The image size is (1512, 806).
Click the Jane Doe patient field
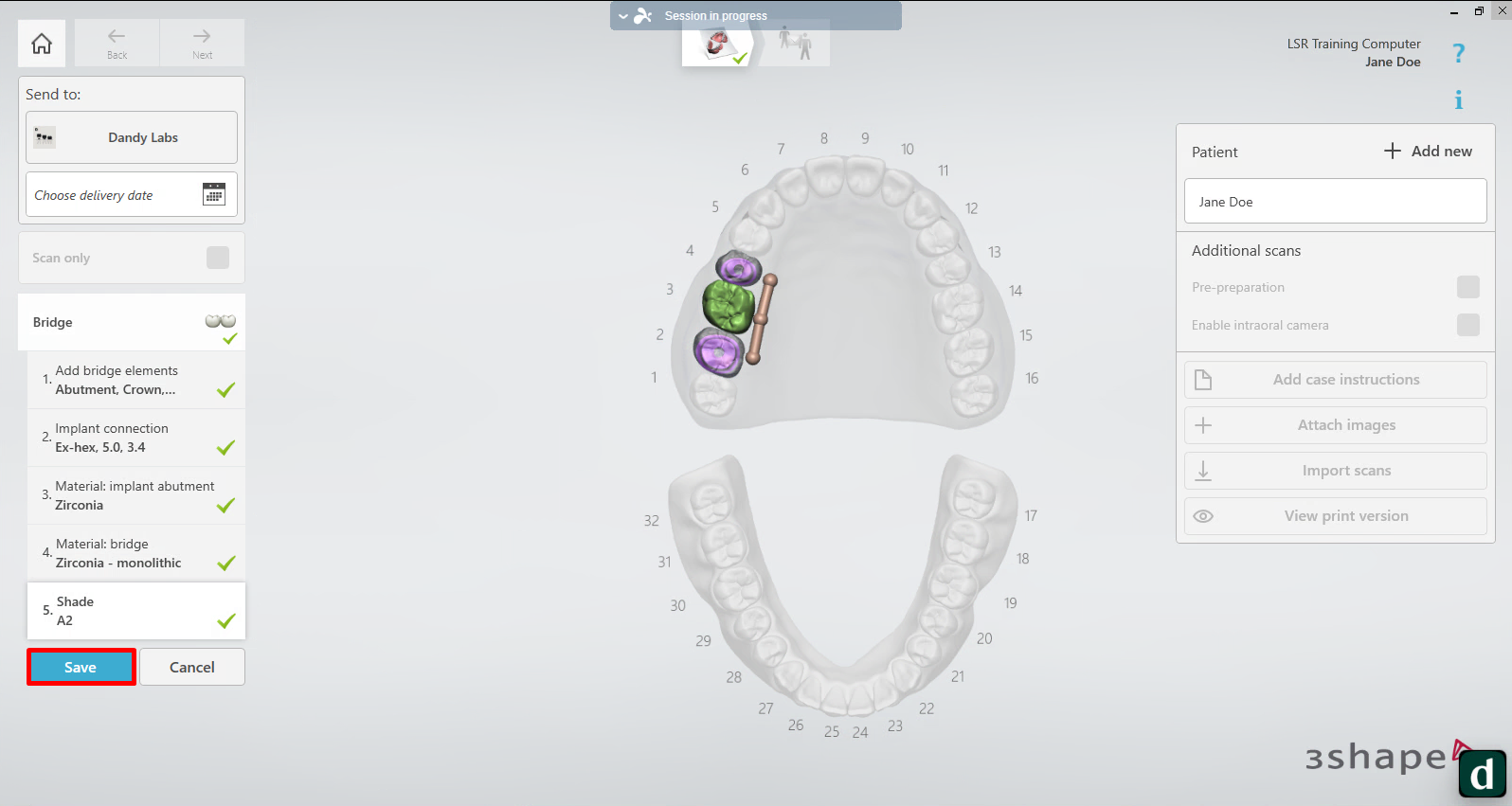(1335, 202)
